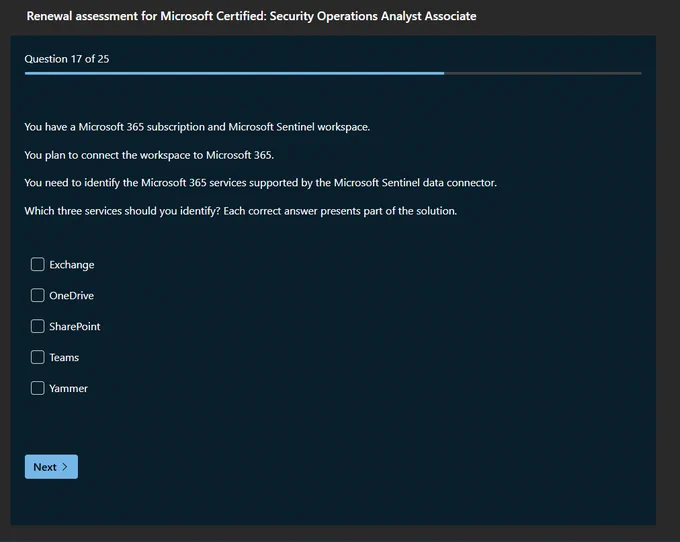680x542 pixels.
Task: Click the question progress bar
Action: (333, 73)
